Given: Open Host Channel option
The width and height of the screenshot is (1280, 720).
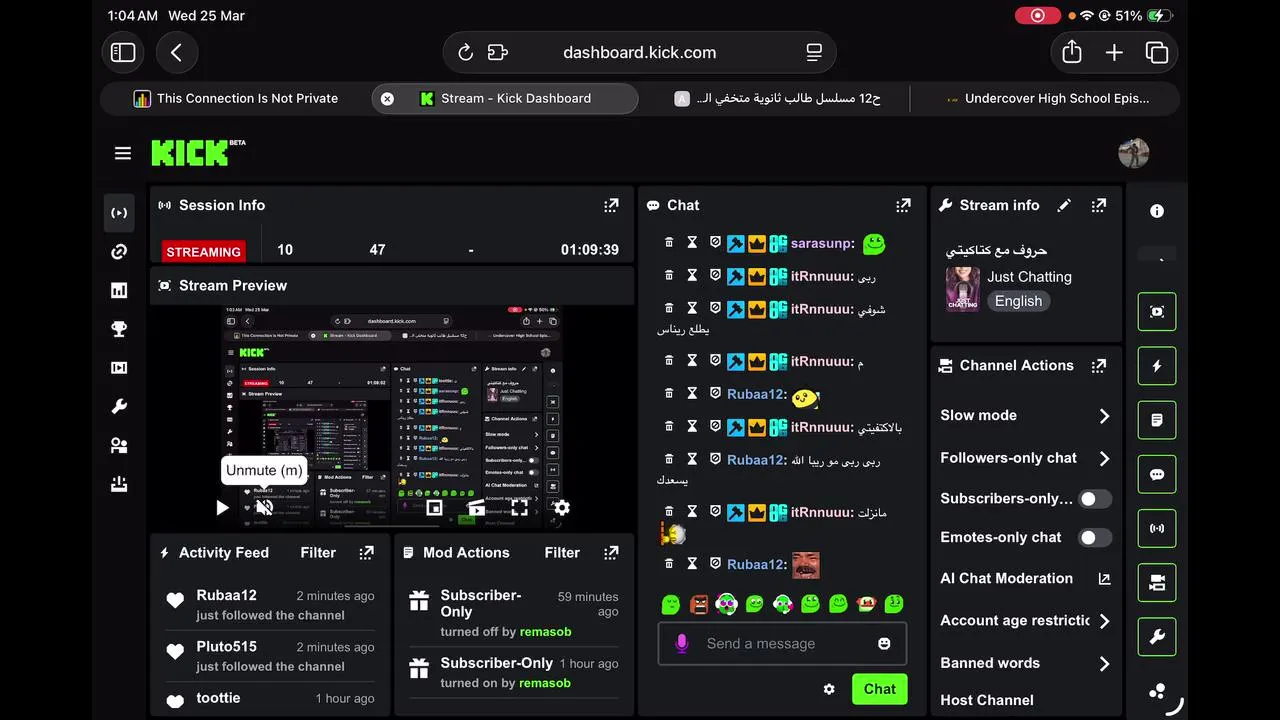Looking at the screenshot, I should 987,700.
